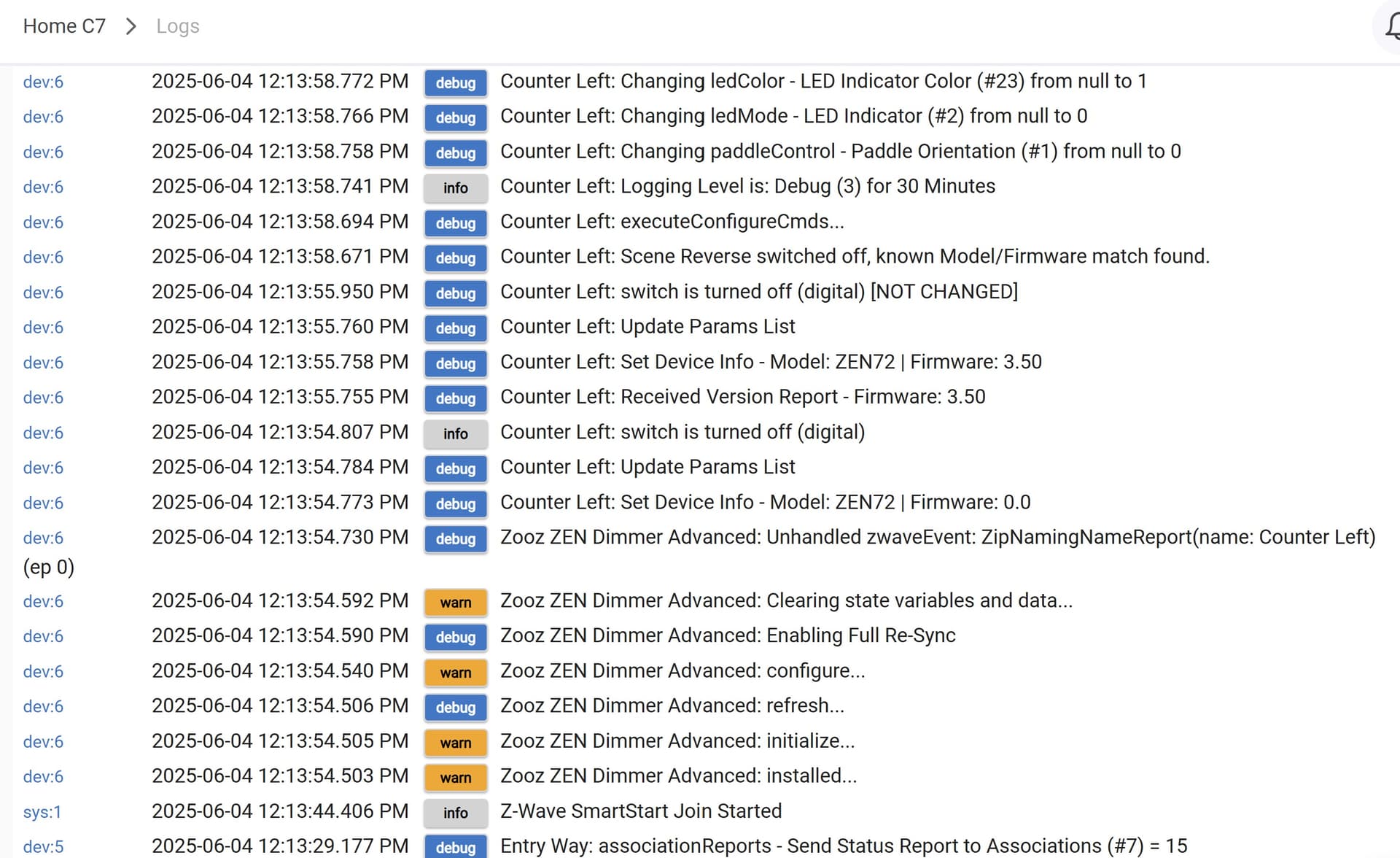Open dev:6 link for Firmware 3.50 Set Device Info
The image size is (1400, 858).
pyautogui.click(x=43, y=363)
